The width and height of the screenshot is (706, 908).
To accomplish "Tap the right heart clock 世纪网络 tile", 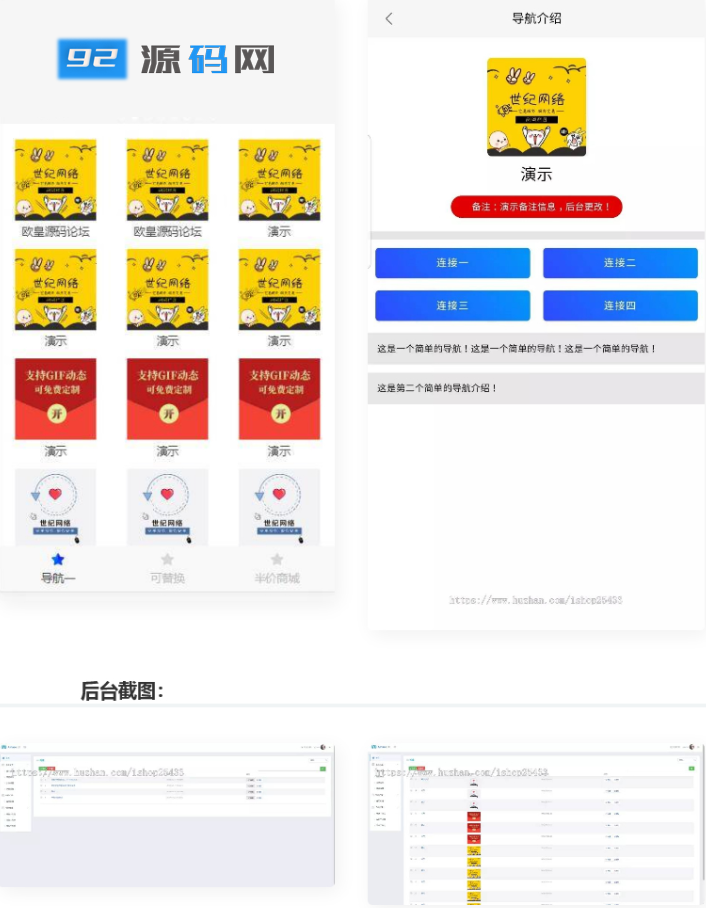I will pos(279,506).
